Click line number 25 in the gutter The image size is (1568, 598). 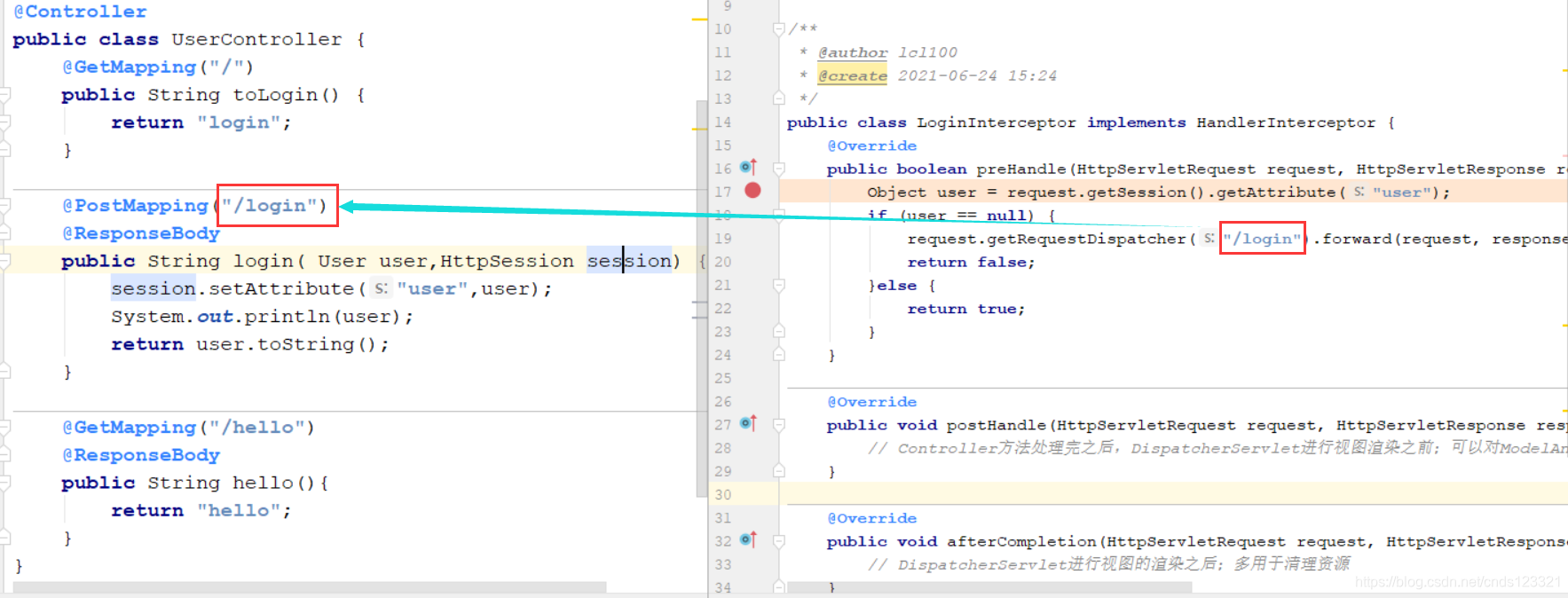coord(723,378)
